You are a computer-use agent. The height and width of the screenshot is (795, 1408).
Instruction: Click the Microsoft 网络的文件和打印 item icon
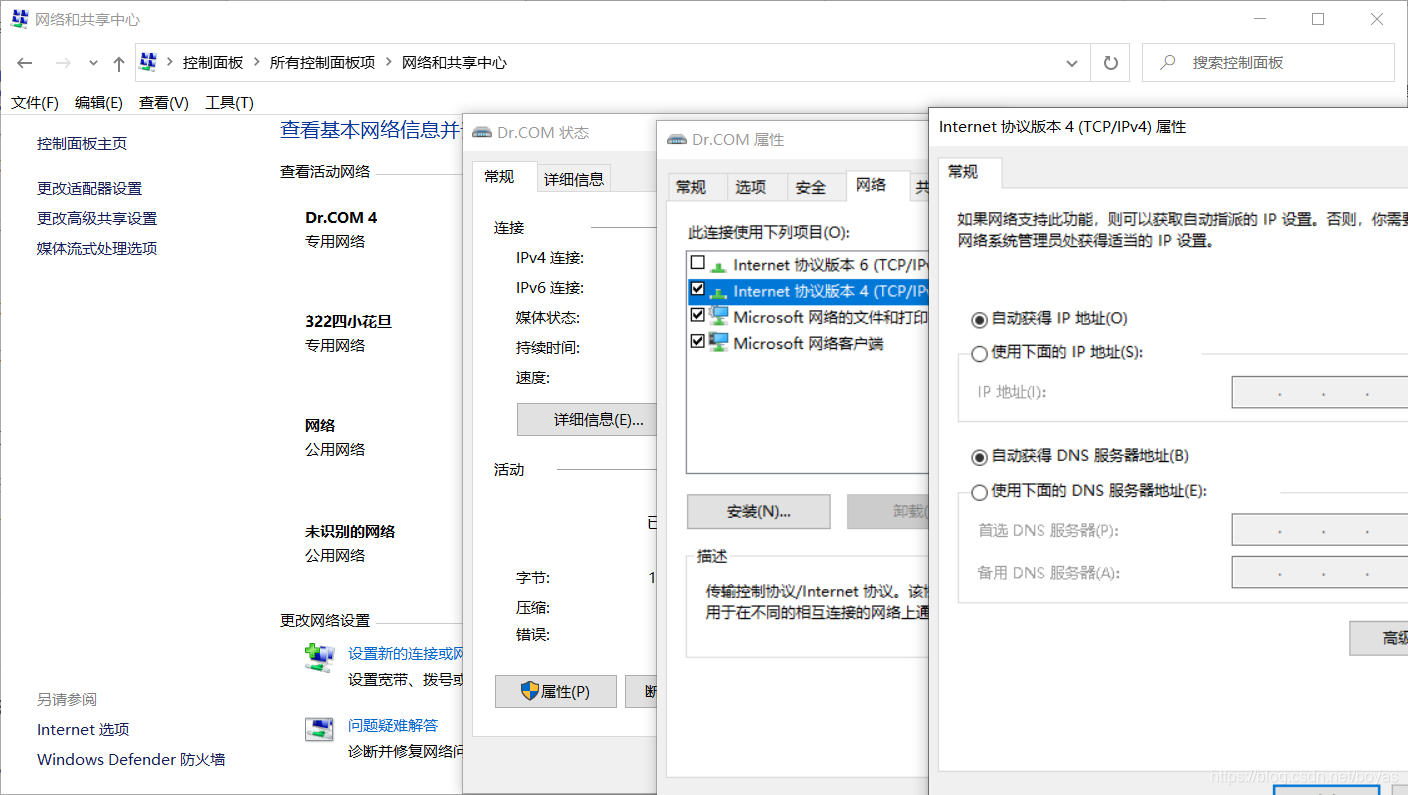pyautogui.click(x=719, y=316)
